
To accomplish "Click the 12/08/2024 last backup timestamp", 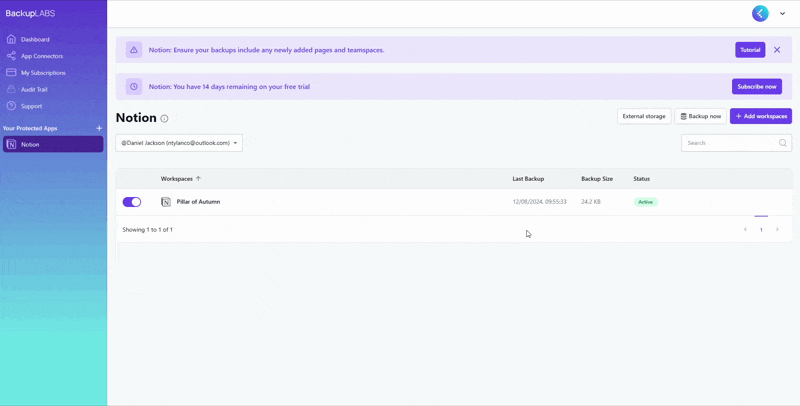I will tap(539, 202).
